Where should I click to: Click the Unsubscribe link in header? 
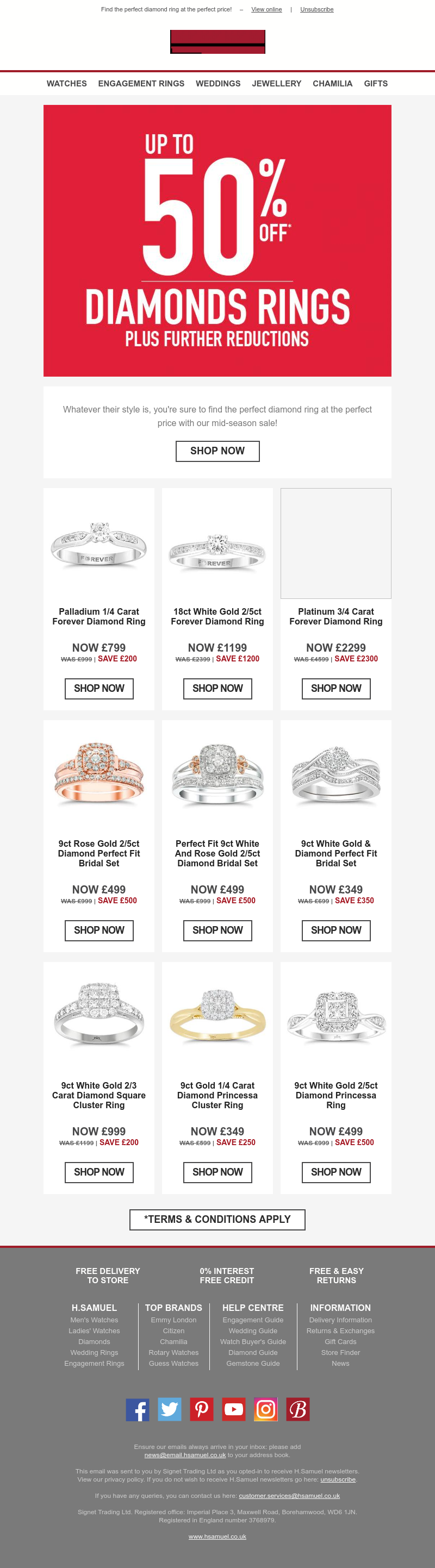(x=316, y=10)
